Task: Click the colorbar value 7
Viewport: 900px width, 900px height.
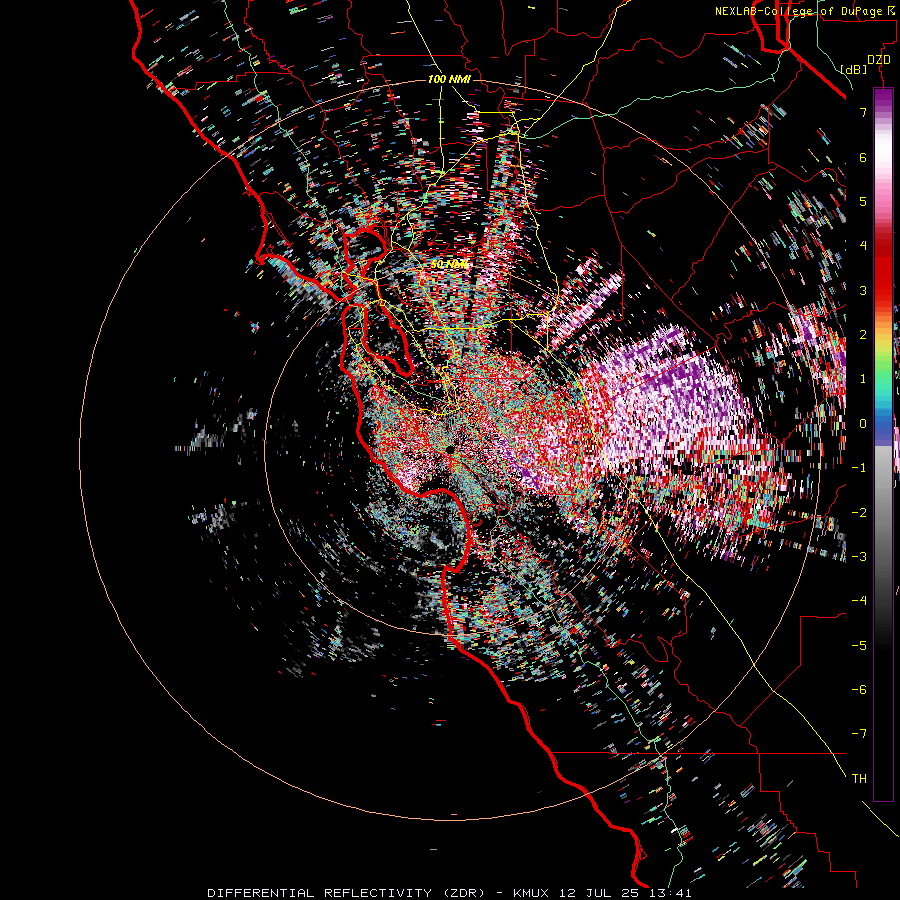Action: pos(863,112)
